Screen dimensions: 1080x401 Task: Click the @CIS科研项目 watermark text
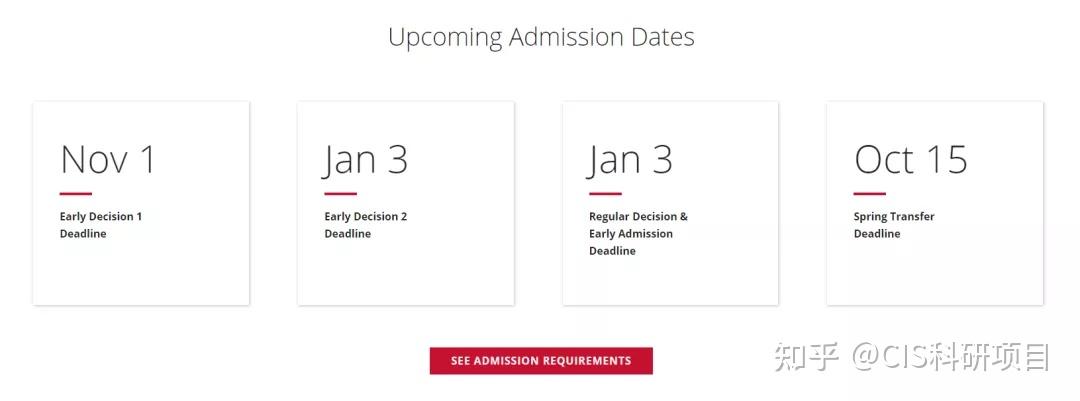click(950, 357)
